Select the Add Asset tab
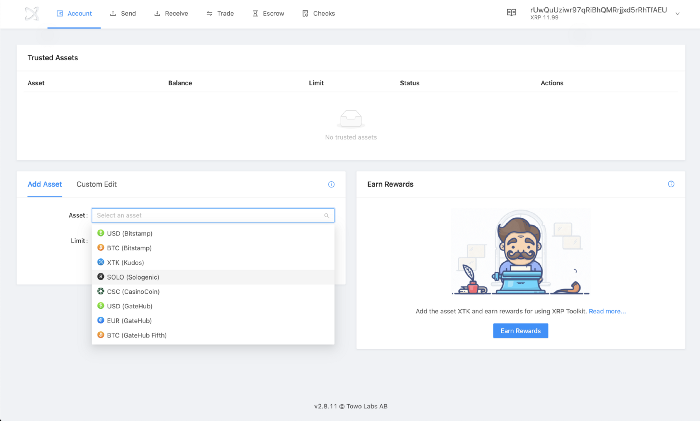700x421 pixels. (45, 184)
